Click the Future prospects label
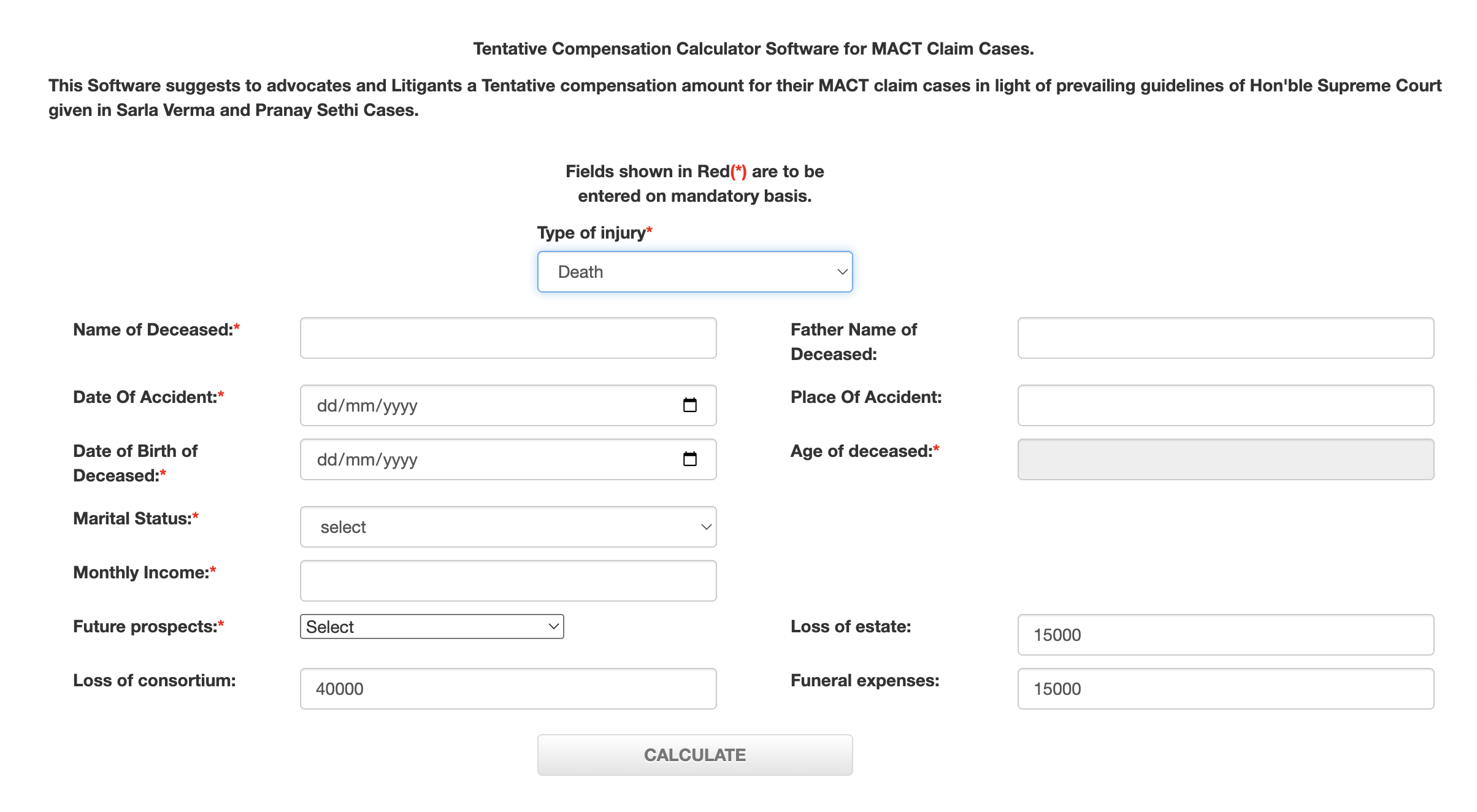 click(145, 627)
